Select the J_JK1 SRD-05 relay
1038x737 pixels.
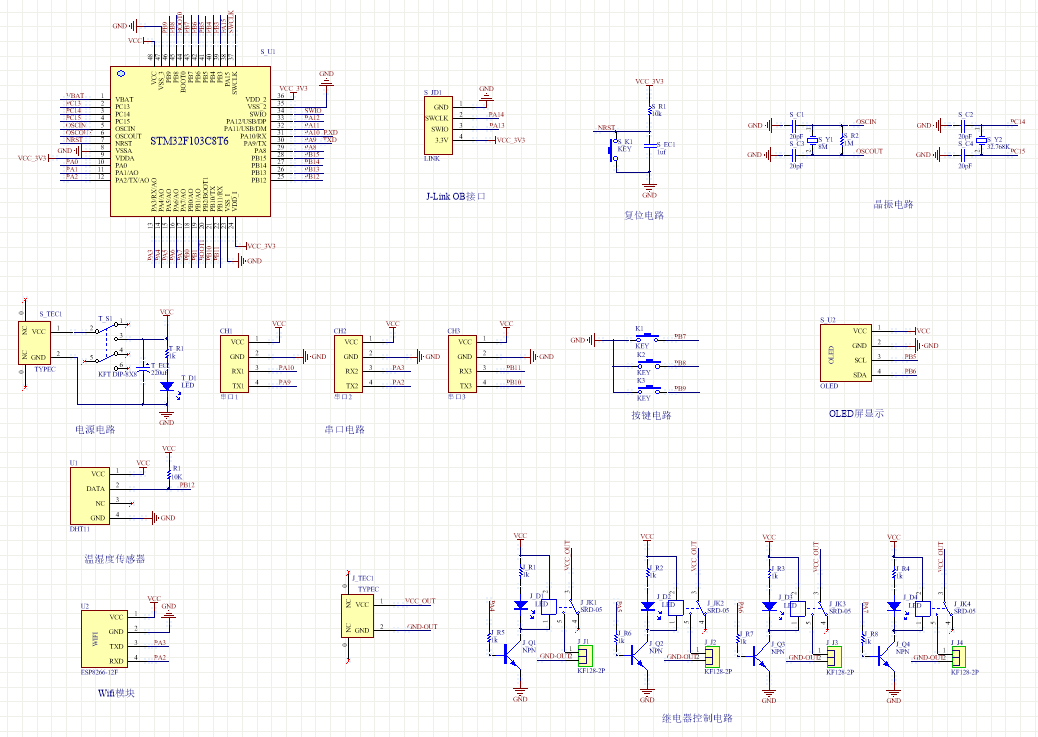(561, 609)
